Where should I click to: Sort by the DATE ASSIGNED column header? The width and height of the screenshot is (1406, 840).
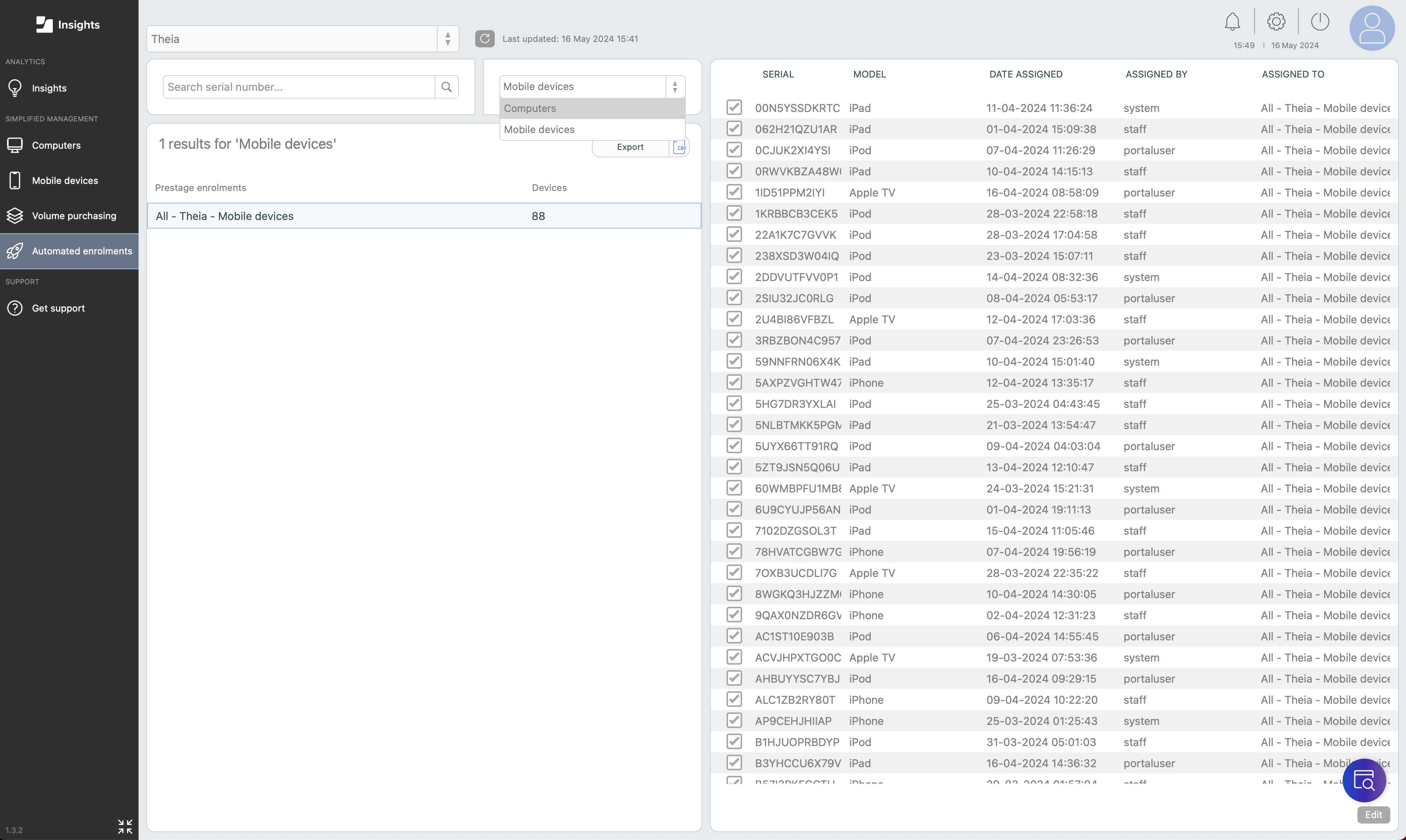1026,74
